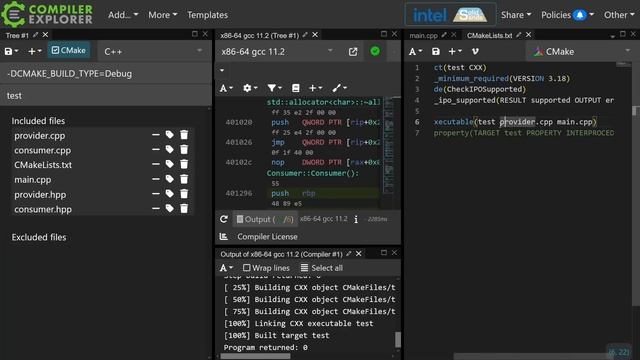The height and width of the screenshot is (360, 640).
Task: Open the compiler add new plus dropdown
Action: 315,88
